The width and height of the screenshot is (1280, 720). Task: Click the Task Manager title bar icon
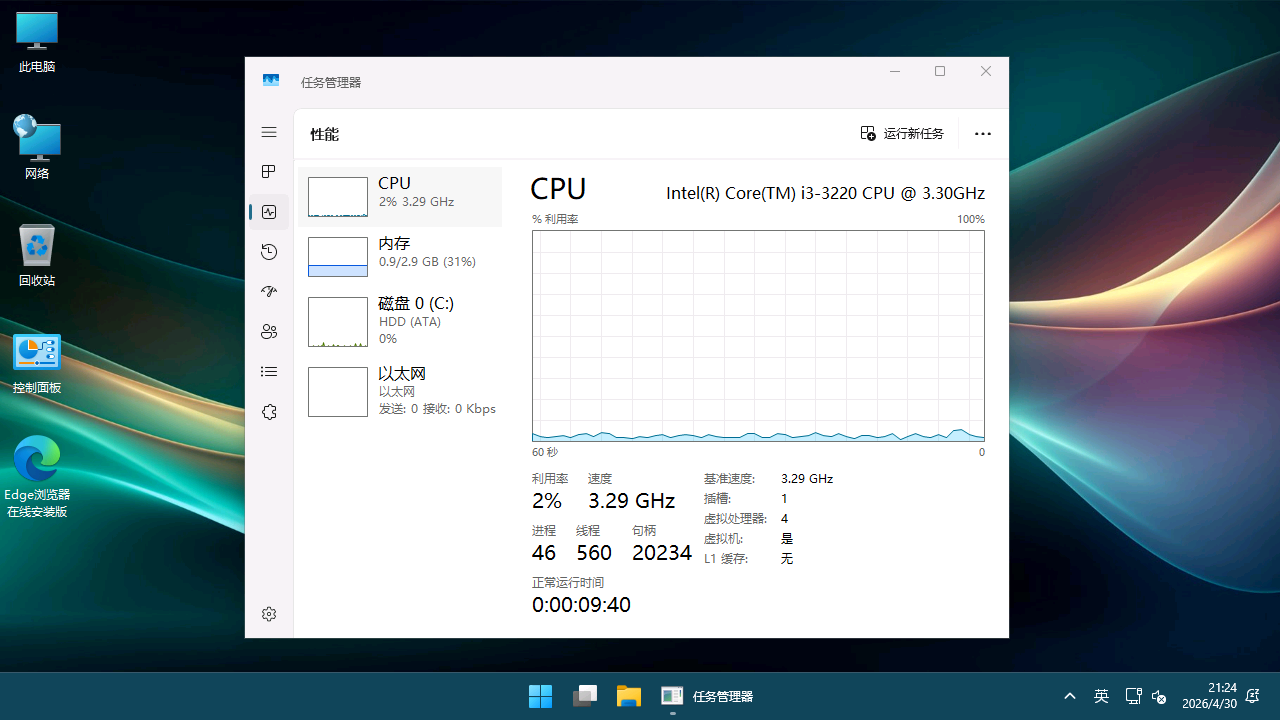(271, 81)
